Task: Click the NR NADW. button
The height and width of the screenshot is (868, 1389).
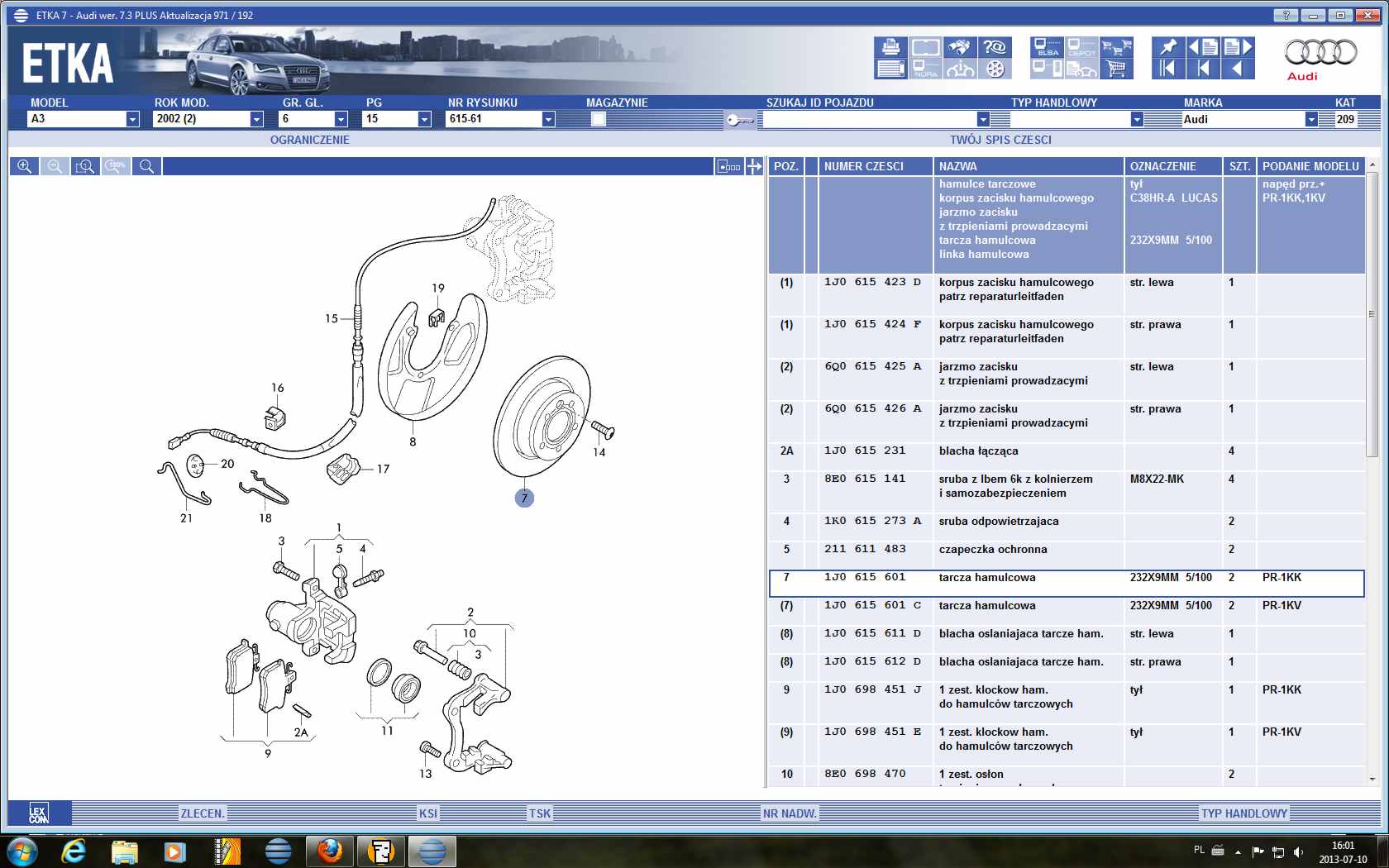Action: tap(790, 813)
